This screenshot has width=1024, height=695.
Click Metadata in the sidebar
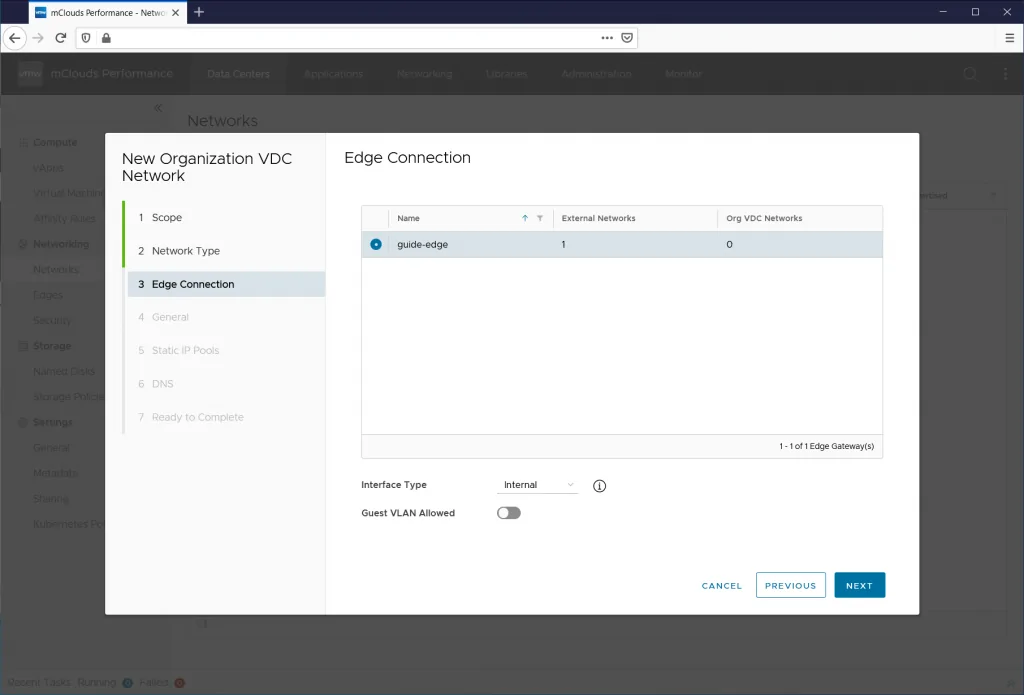pyautogui.click(x=56, y=473)
